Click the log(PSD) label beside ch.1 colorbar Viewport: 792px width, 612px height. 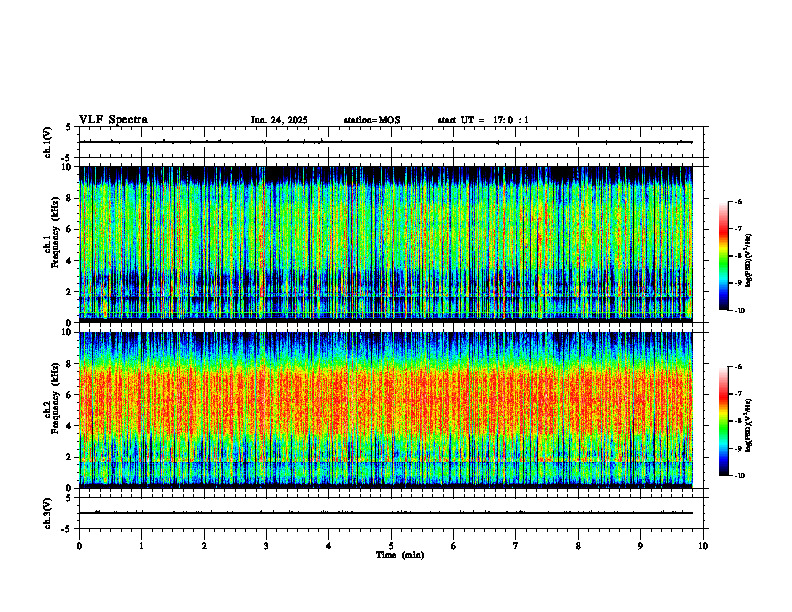coord(750,260)
